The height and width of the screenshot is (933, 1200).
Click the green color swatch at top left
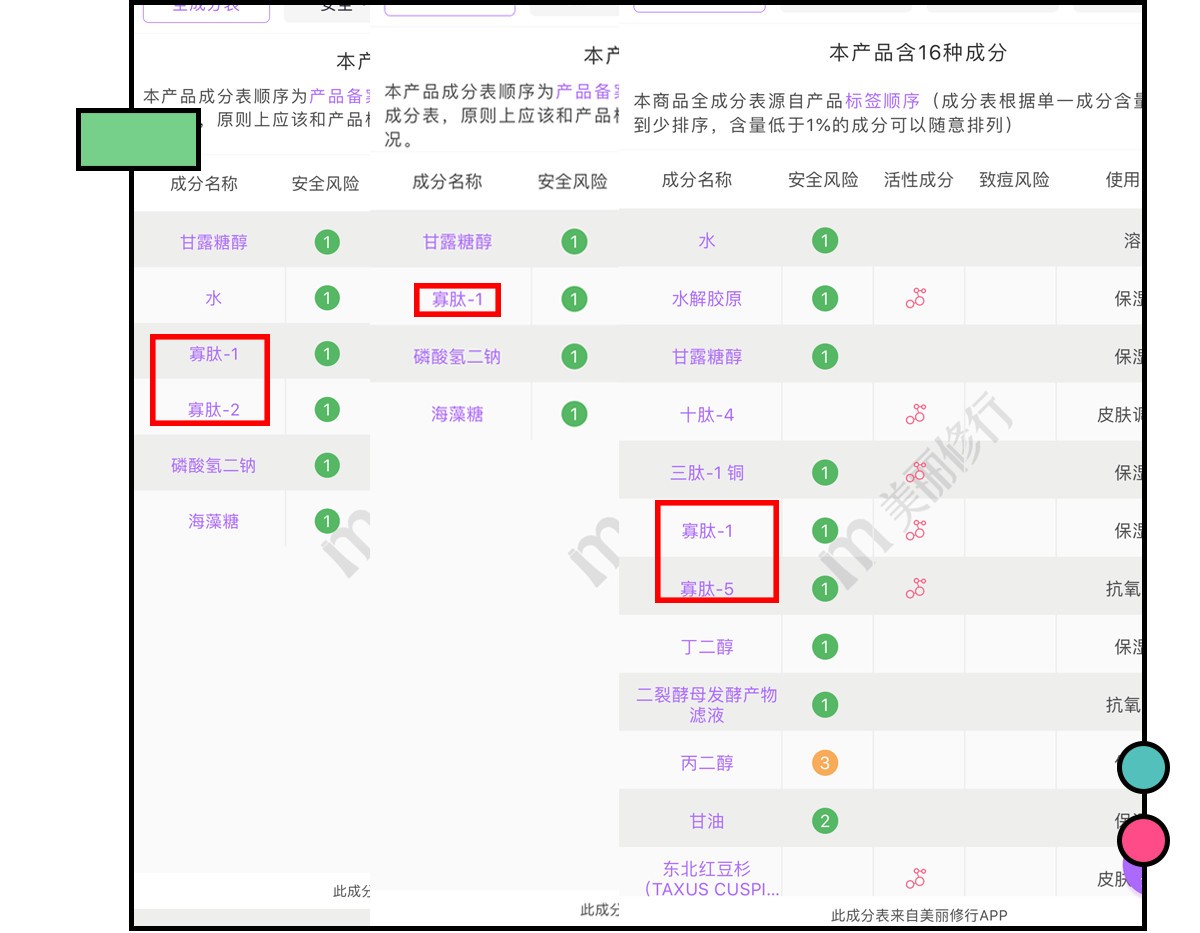tap(140, 137)
